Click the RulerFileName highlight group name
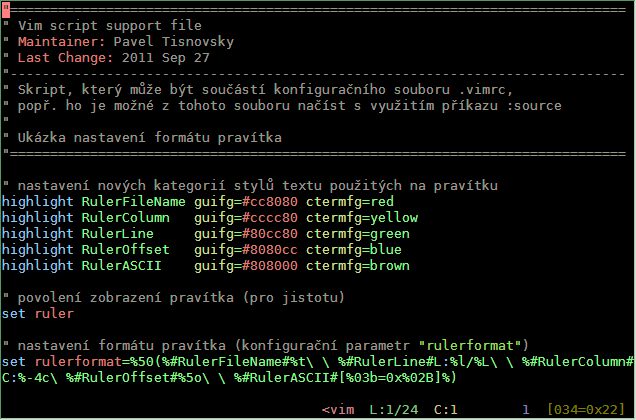This screenshot has width=636, height=420. tap(133, 202)
